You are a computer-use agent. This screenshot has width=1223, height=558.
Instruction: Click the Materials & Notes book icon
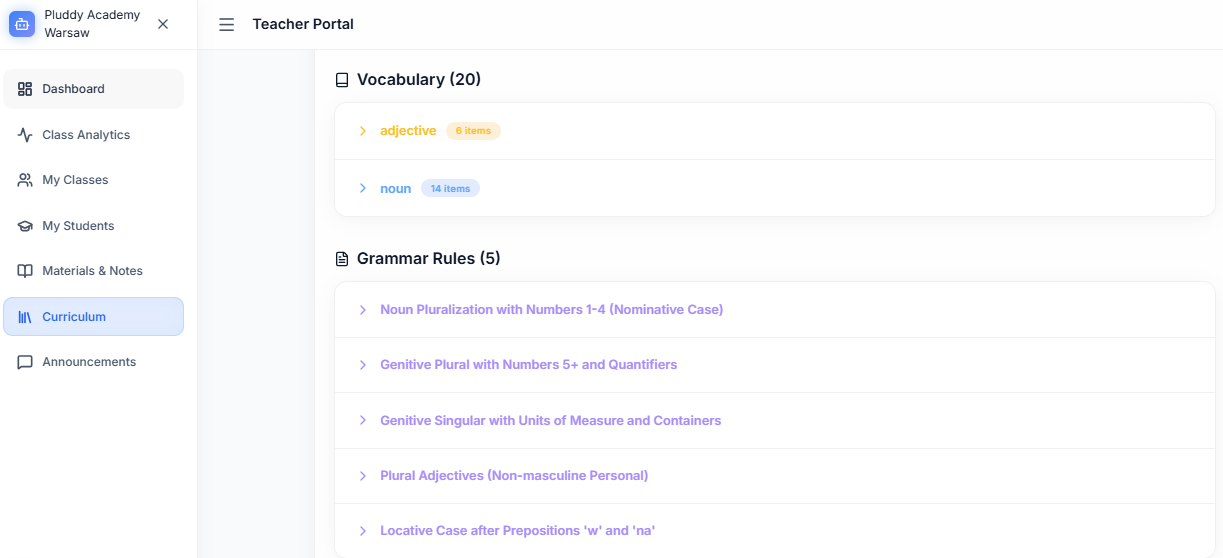25,271
